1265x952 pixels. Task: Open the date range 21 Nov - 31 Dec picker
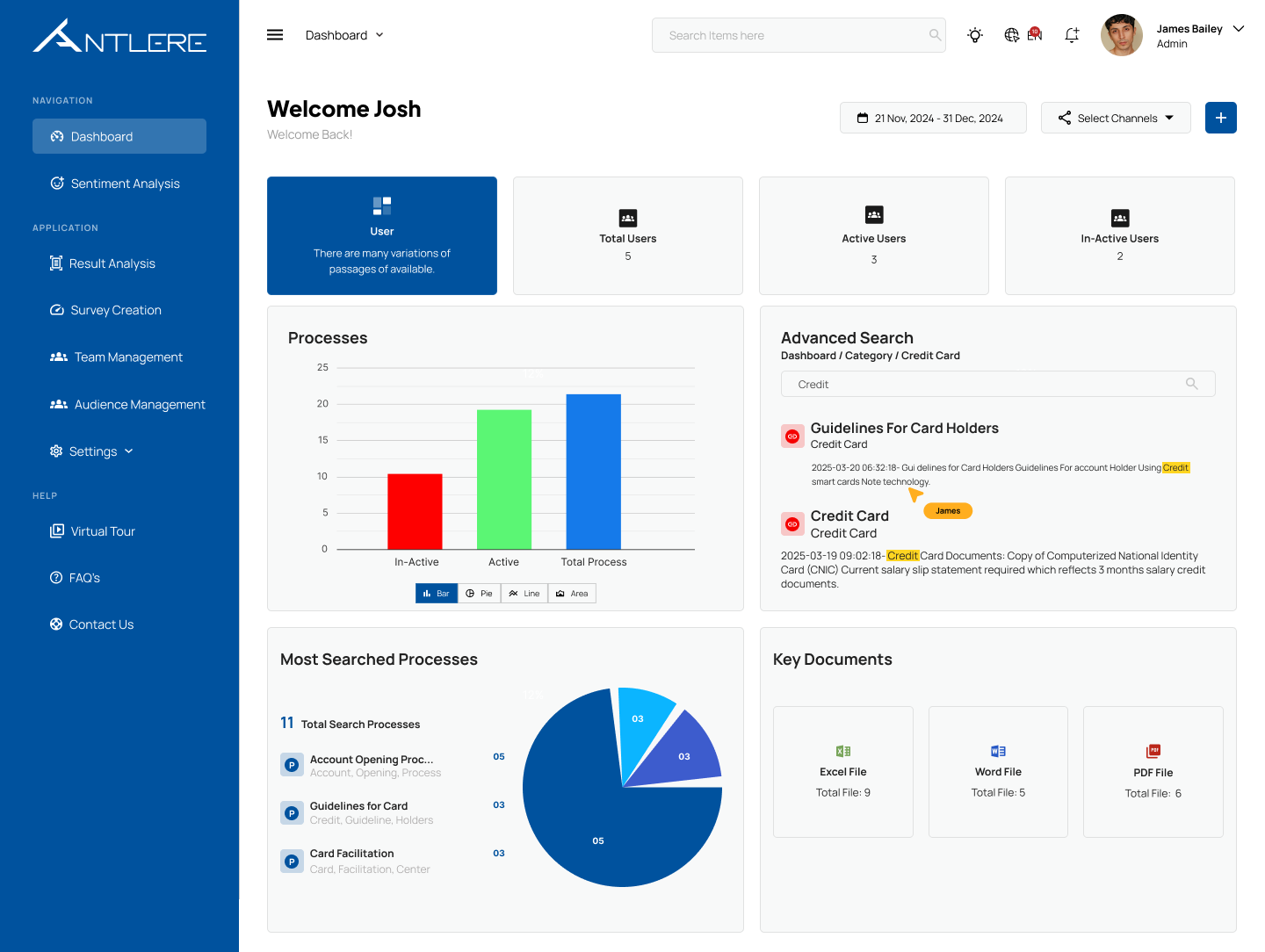(x=933, y=117)
